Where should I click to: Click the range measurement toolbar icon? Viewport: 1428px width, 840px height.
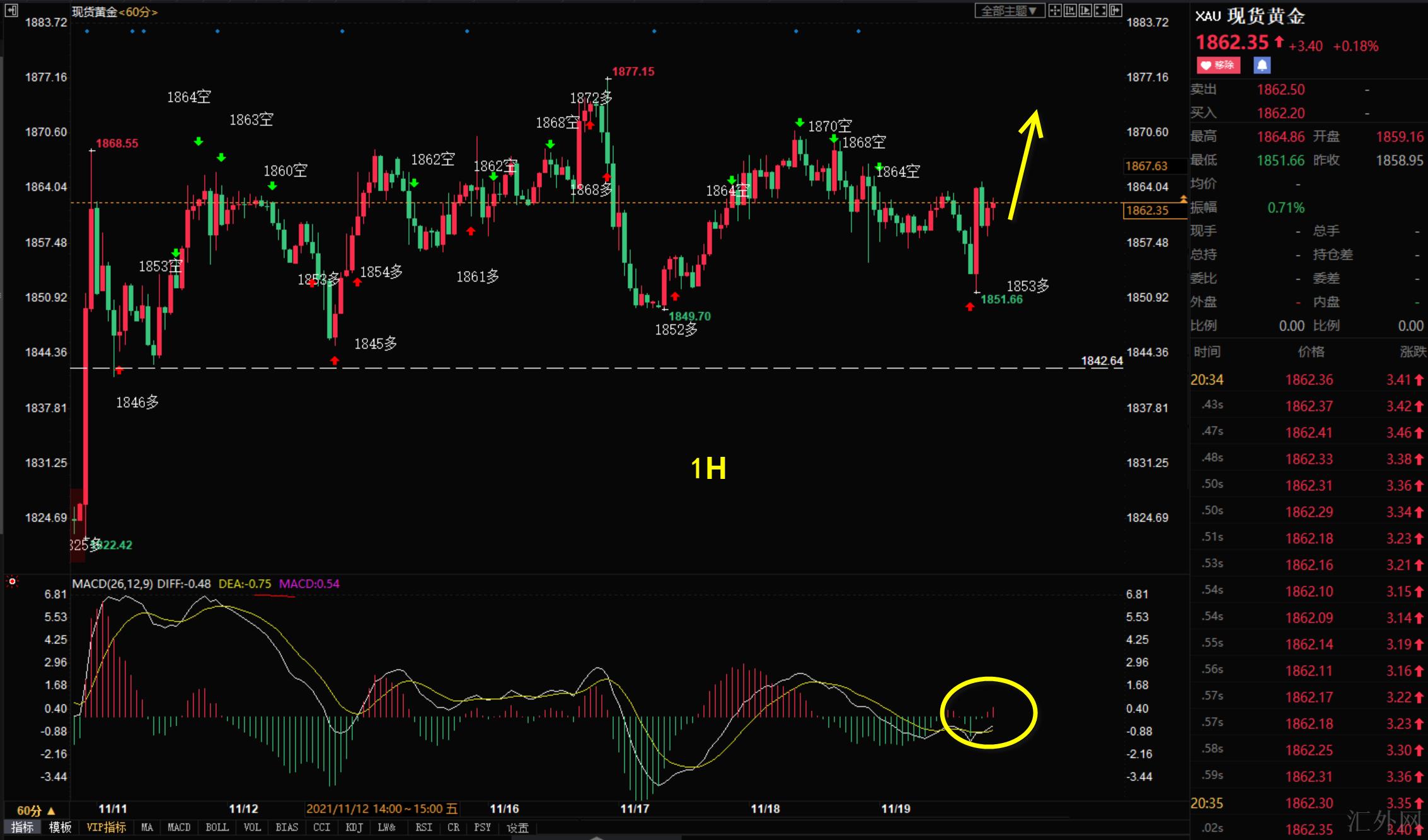click(x=1070, y=11)
